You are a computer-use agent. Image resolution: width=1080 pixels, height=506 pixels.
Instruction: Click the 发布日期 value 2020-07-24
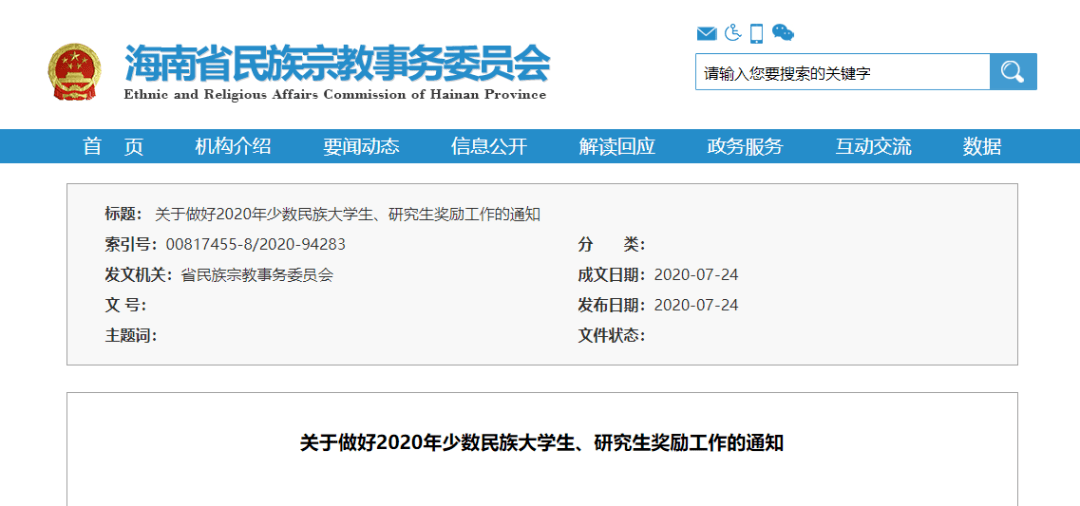click(696, 305)
